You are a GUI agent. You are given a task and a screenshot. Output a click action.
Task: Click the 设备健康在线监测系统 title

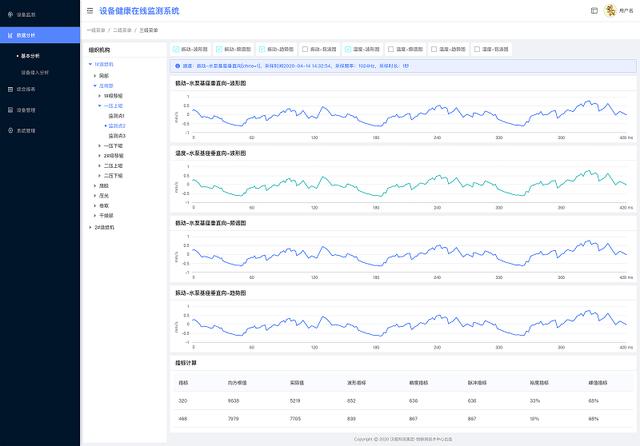139,11
